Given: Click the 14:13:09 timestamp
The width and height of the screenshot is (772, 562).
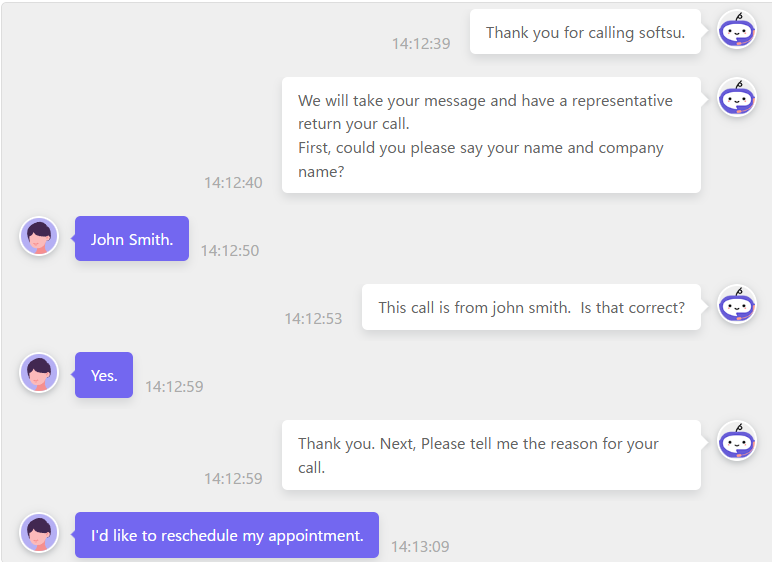Looking at the screenshot, I should pyautogui.click(x=420, y=547).
